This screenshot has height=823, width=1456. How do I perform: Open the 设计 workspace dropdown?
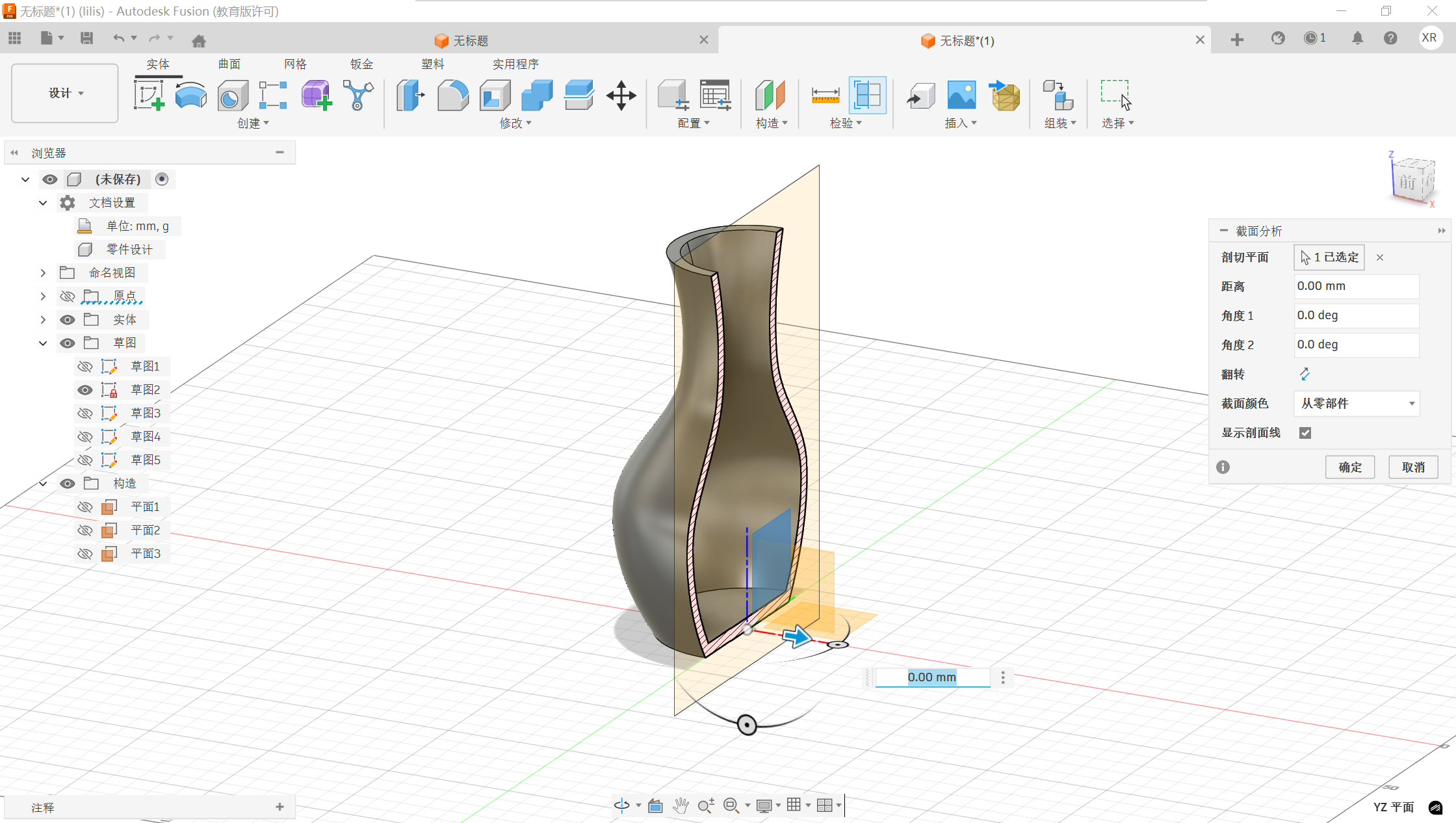[x=65, y=93]
